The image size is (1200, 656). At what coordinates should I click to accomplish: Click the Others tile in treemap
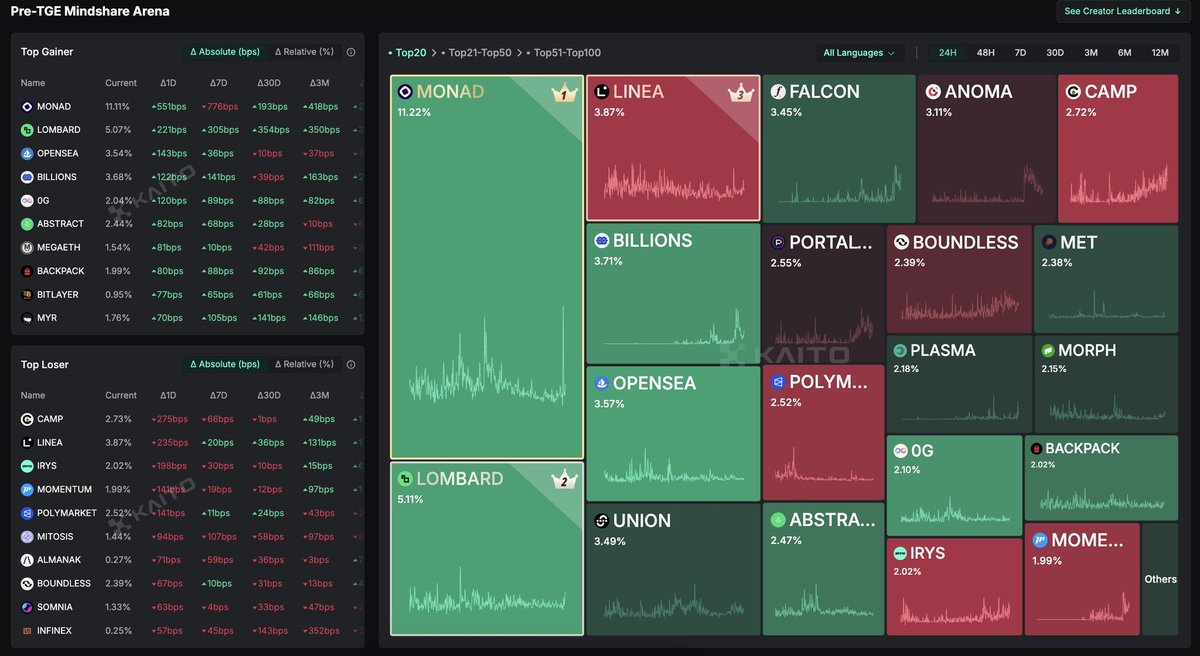pos(1160,579)
